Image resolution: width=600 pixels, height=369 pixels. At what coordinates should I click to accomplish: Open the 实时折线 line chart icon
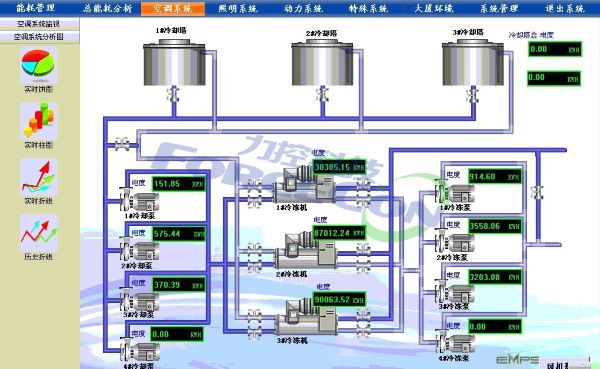(38, 177)
